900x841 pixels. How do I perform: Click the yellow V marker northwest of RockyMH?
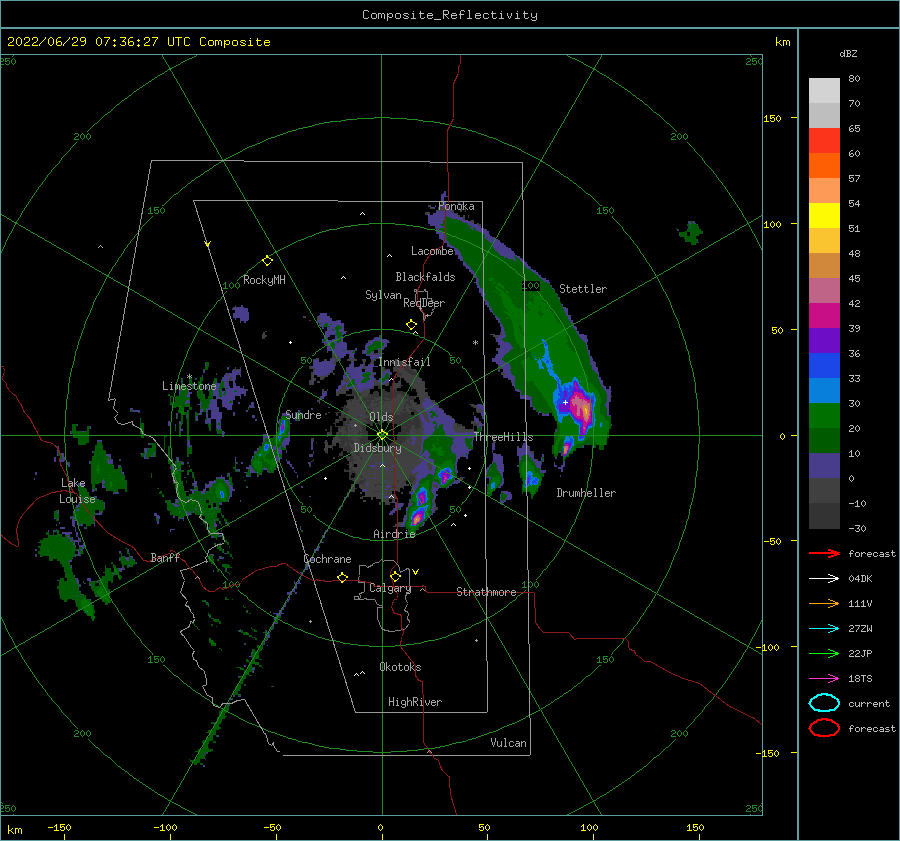point(208,244)
